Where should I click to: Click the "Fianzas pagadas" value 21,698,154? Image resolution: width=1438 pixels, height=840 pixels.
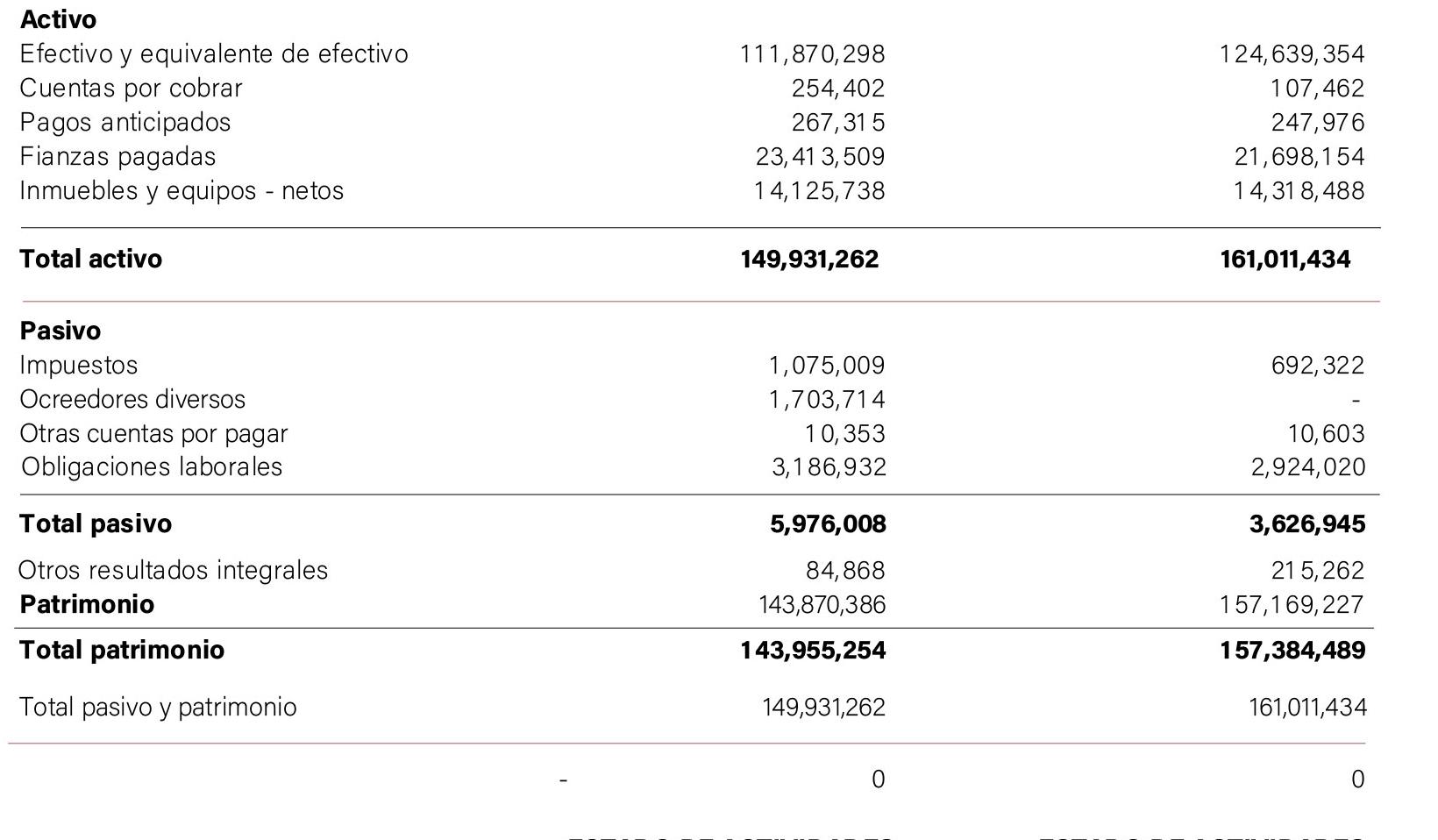point(1299,157)
